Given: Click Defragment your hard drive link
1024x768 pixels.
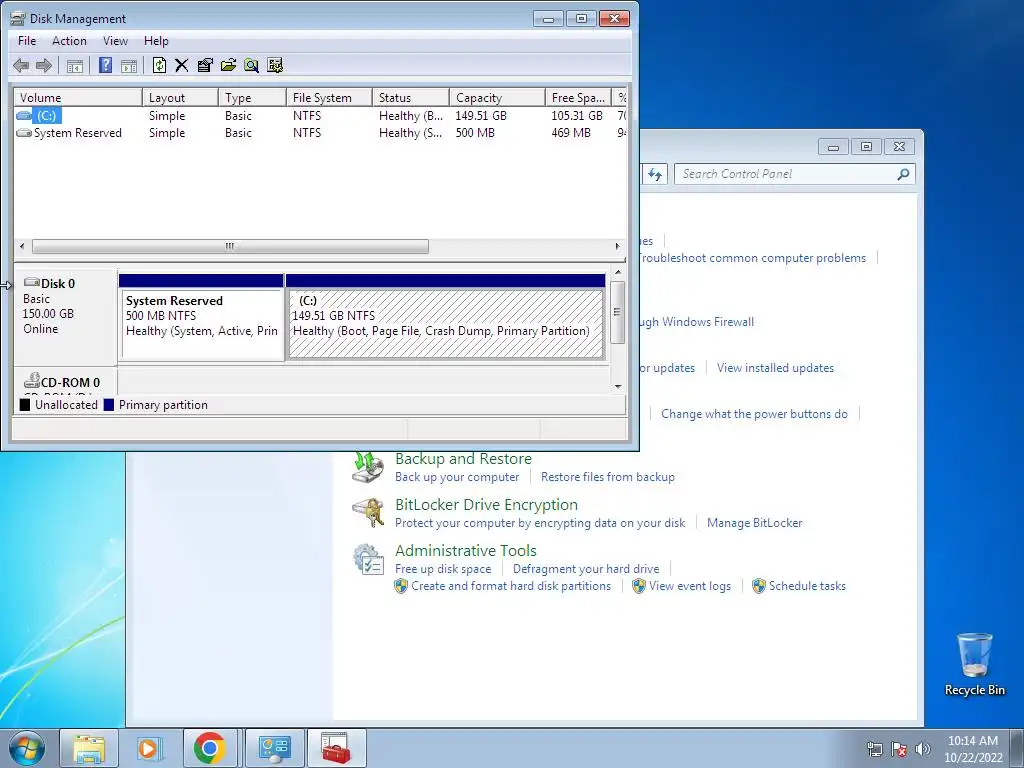Looking at the screenshot, I should (586, 569).
